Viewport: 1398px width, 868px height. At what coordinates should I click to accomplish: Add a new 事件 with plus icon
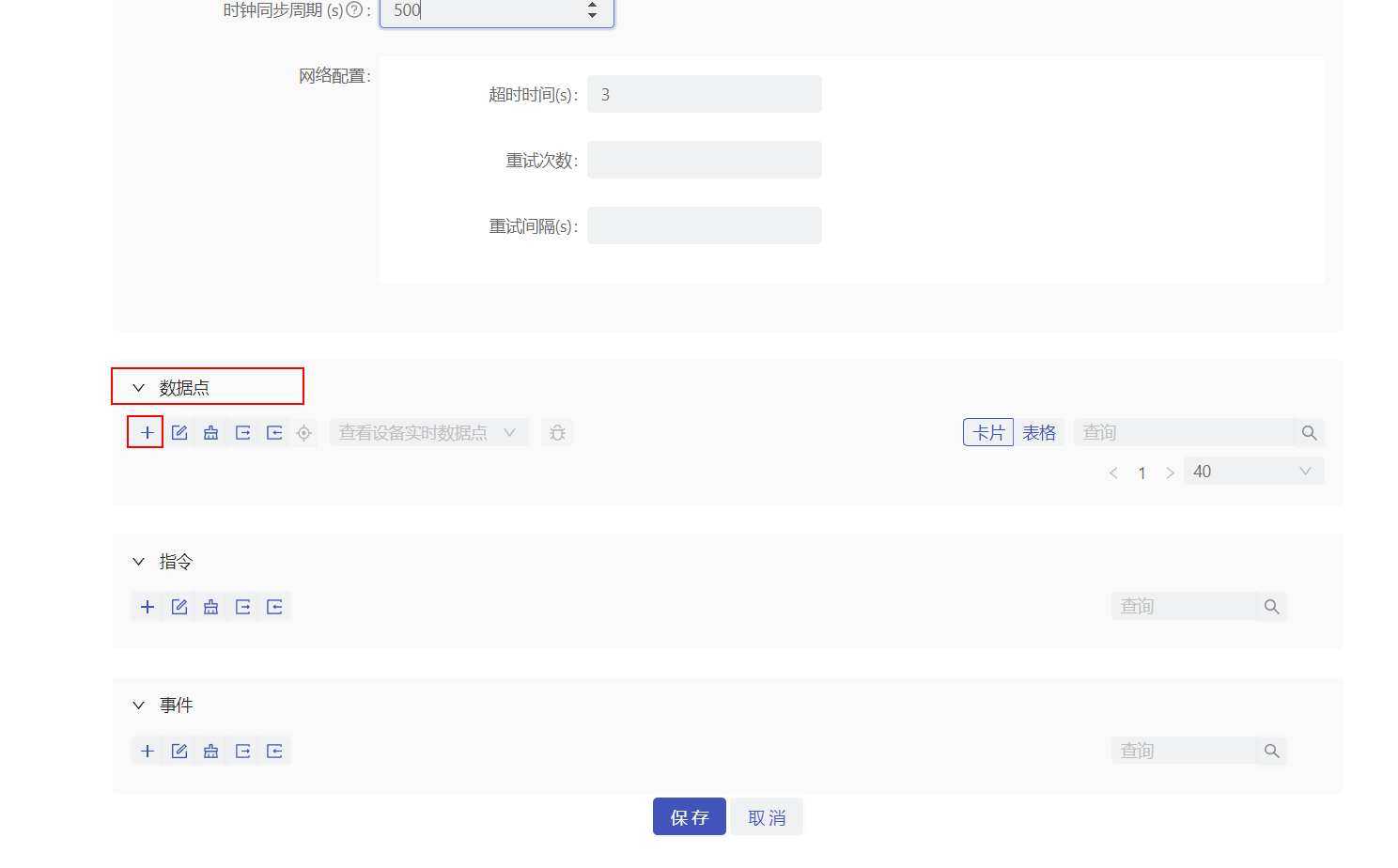click(147, 751)
